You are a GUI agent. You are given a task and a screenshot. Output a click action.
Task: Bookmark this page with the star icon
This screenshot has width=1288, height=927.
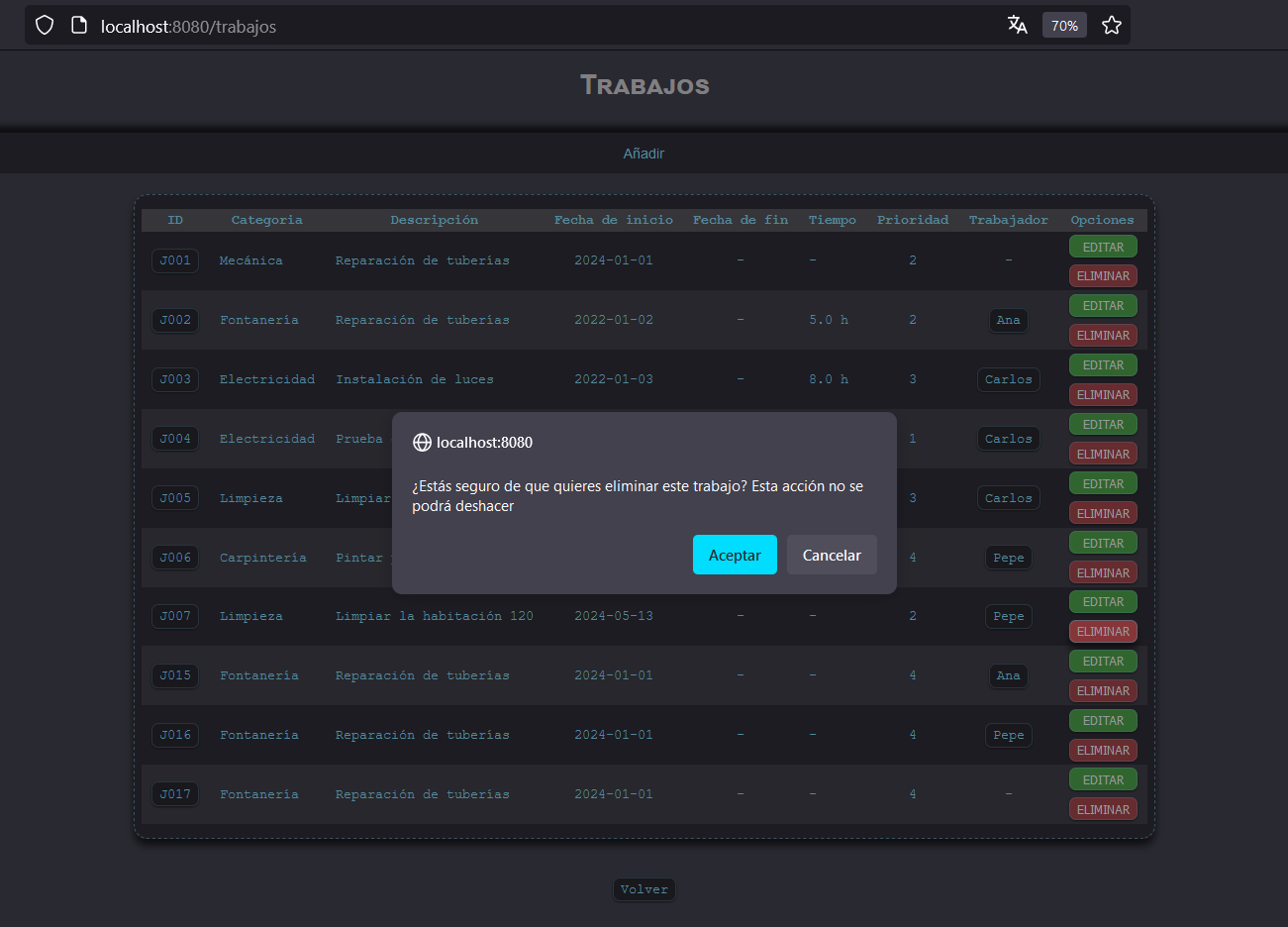tap(1112, 25)
